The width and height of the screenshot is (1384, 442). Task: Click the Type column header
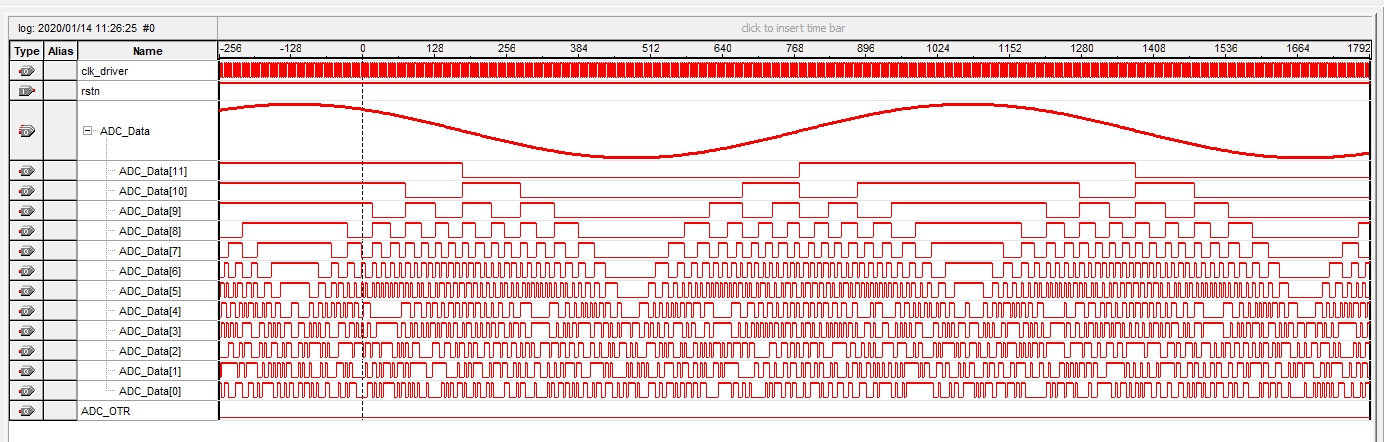click(x=26, y=50)
